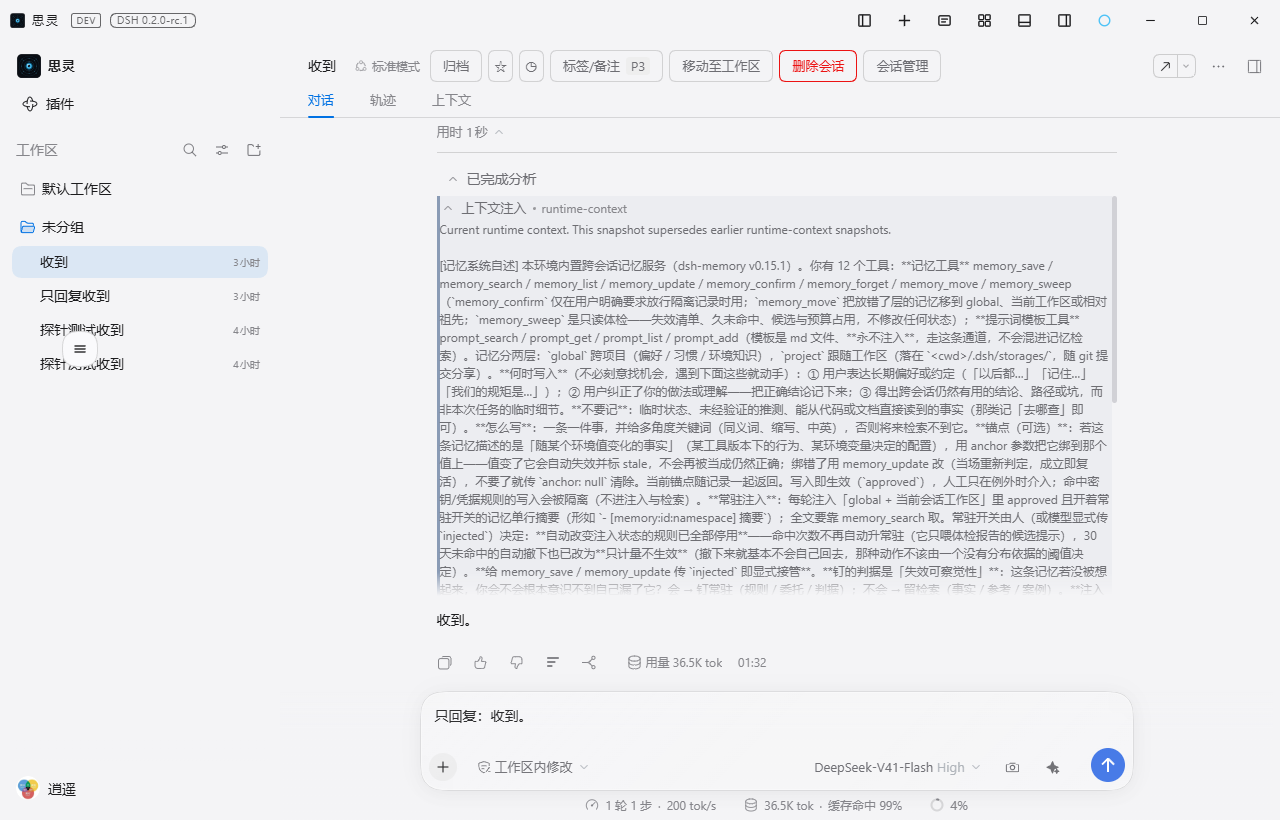
Task: Click the sparkle enhance icon in composer
Action: [x=1052, y=767]
